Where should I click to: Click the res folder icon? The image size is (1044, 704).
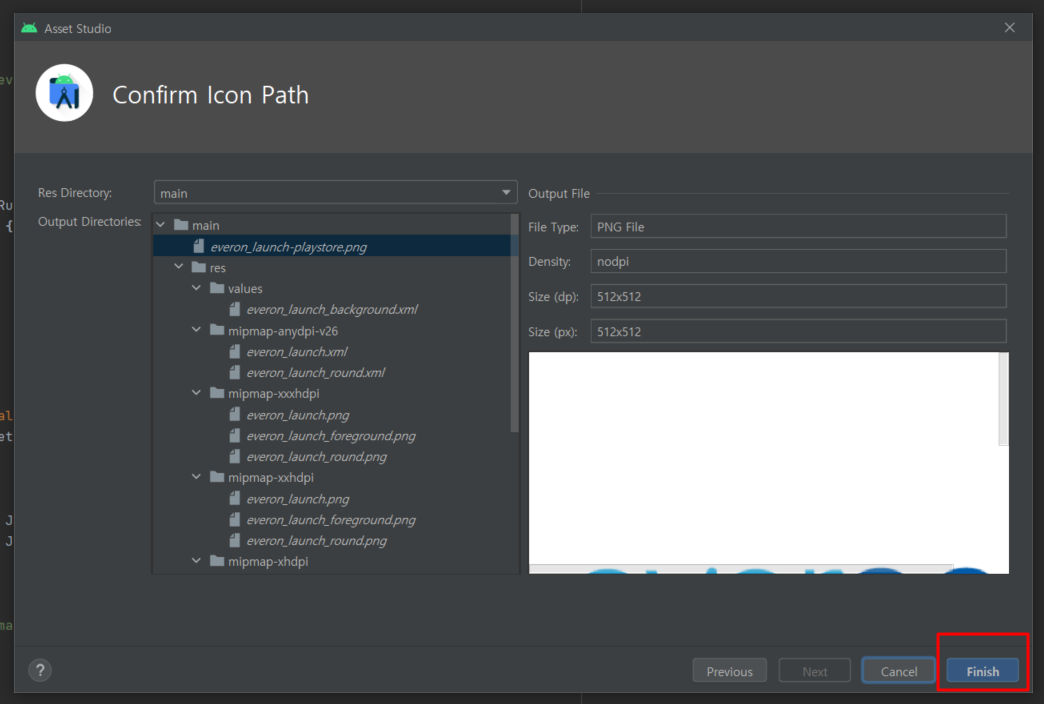(198, 267)
